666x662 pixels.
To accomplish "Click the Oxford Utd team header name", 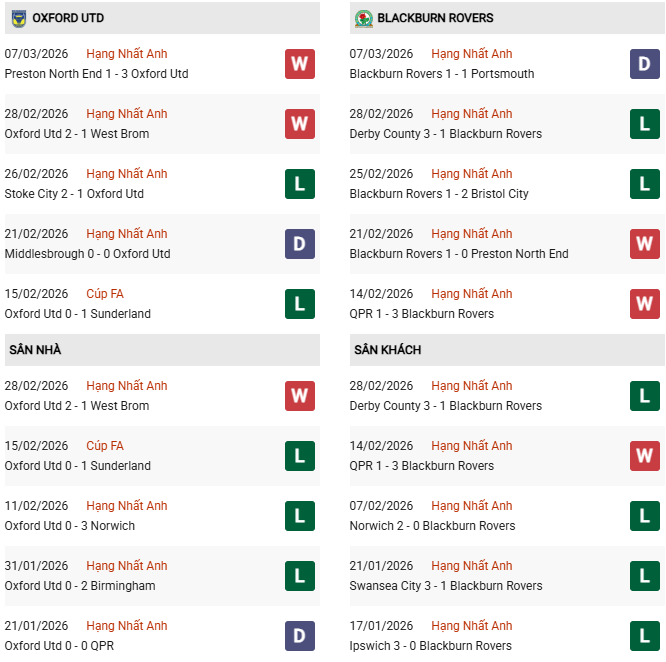I will coord(68,18).
